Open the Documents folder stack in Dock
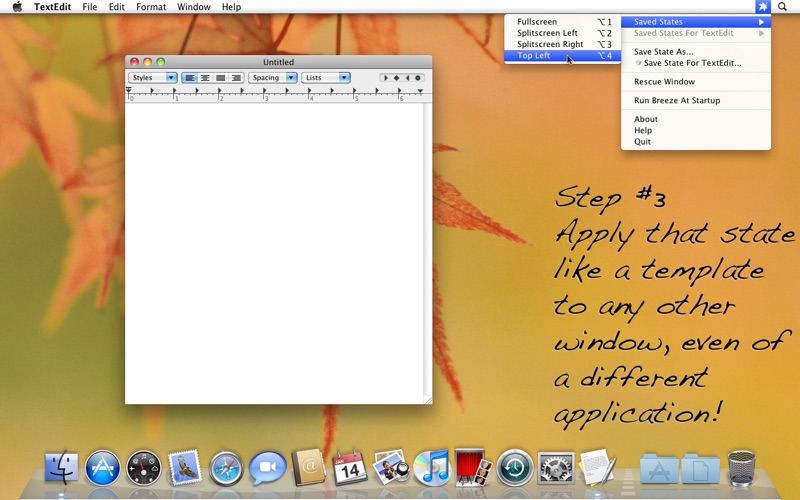Screen dimensions: 800x500 pos(700,467)
